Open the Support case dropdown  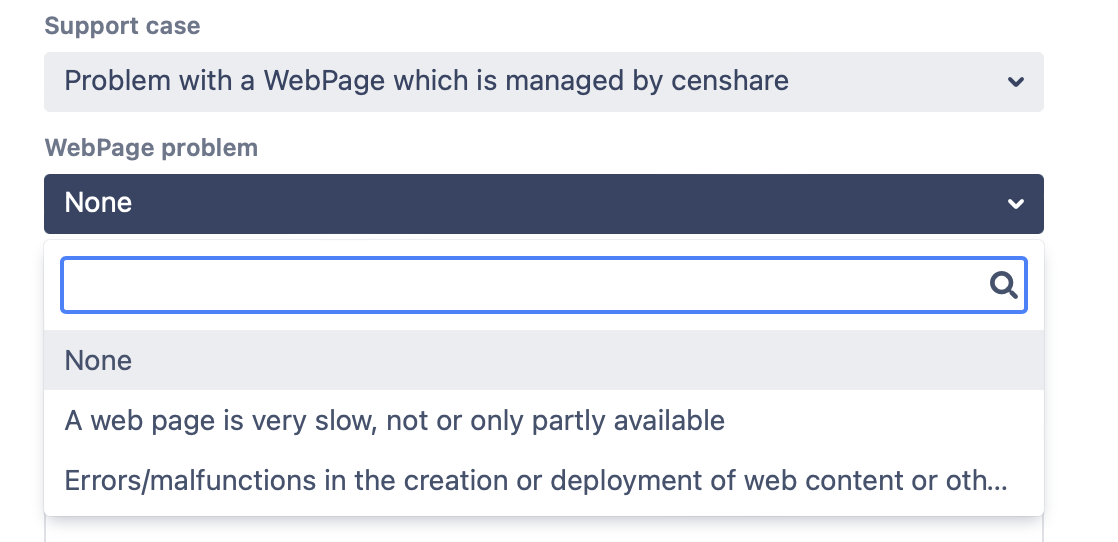[x=543, y=82]
